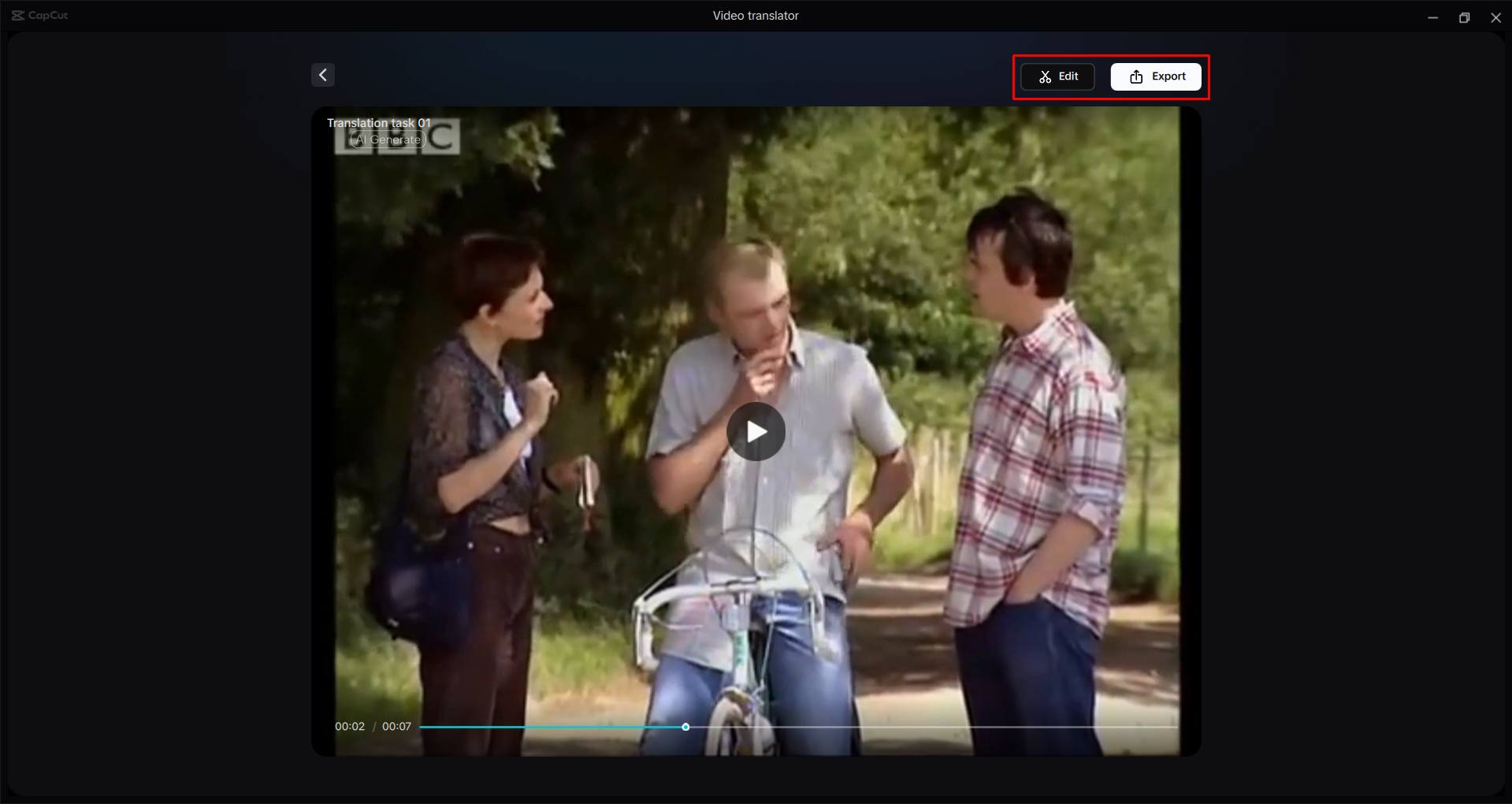Select the scissors icon inside the Edit button

tap(1044, 76)
